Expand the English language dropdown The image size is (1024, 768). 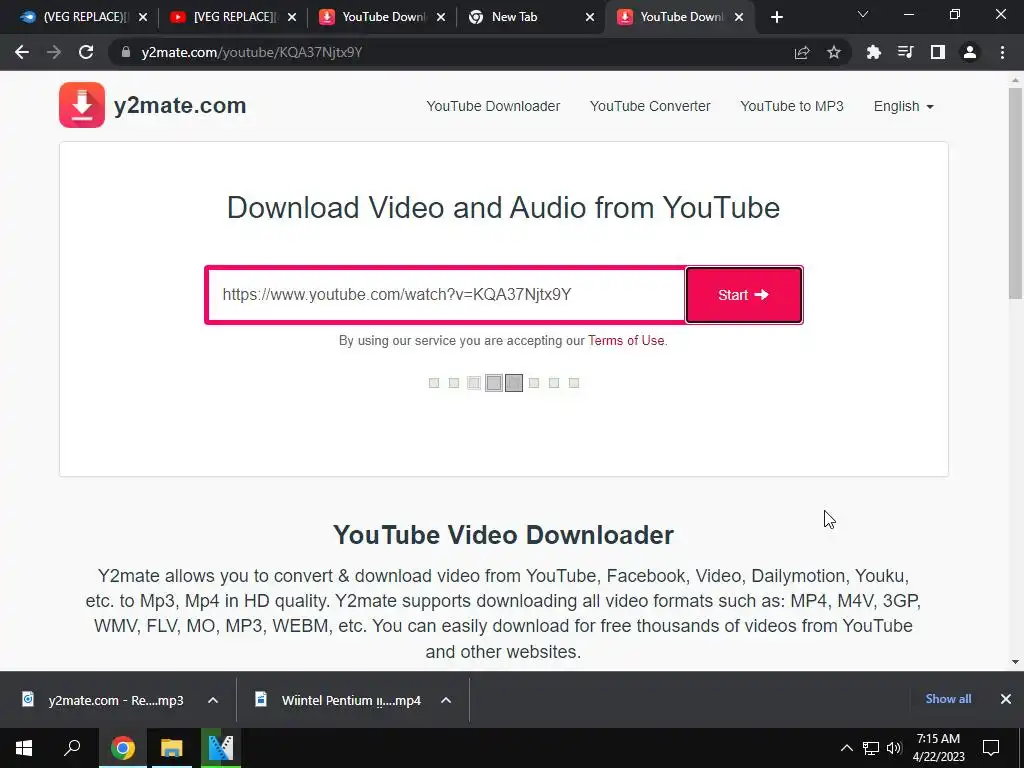pyautogui.click(x=904, y=106)
